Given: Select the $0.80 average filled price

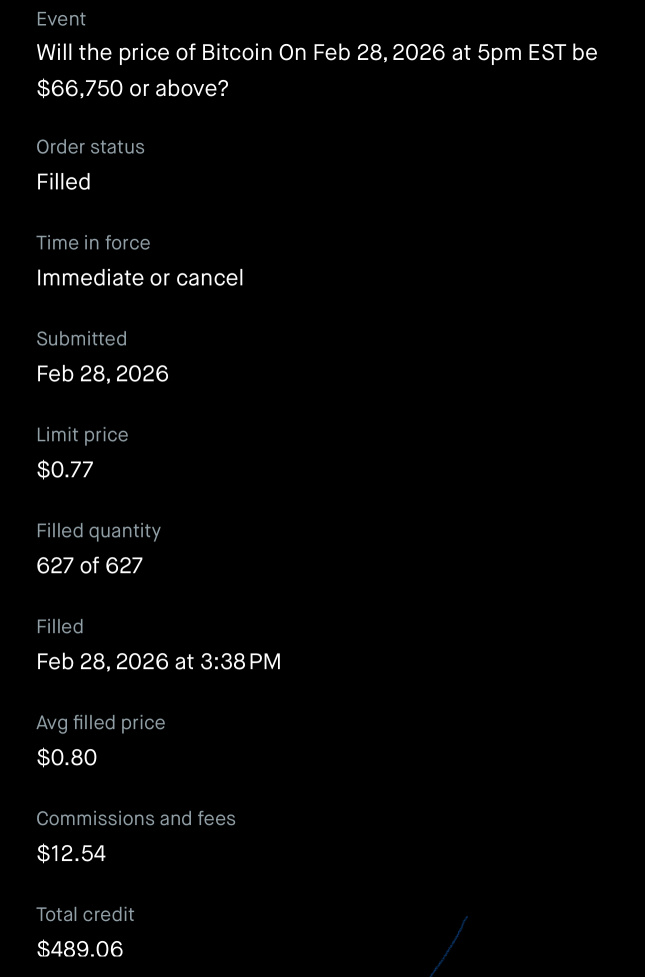Looking at the screenshot, I should coord(67,758).
